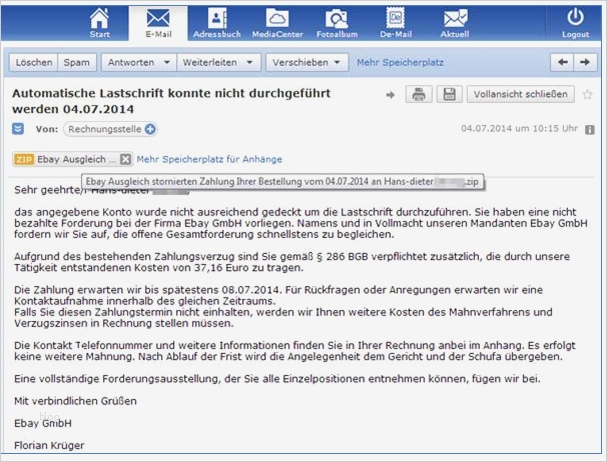This screenshot has height=462, width=607.
Task: Click the small forward arrow beside the subject
Action: point(390,94)
